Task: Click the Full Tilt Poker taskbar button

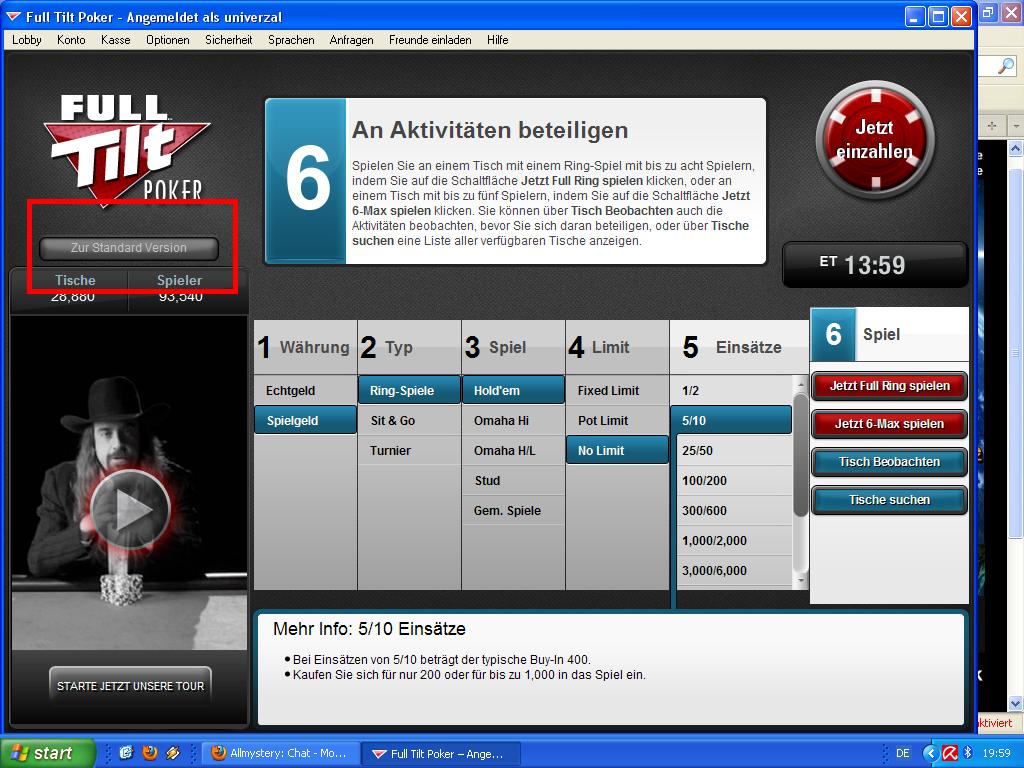Action: [441, 754]
